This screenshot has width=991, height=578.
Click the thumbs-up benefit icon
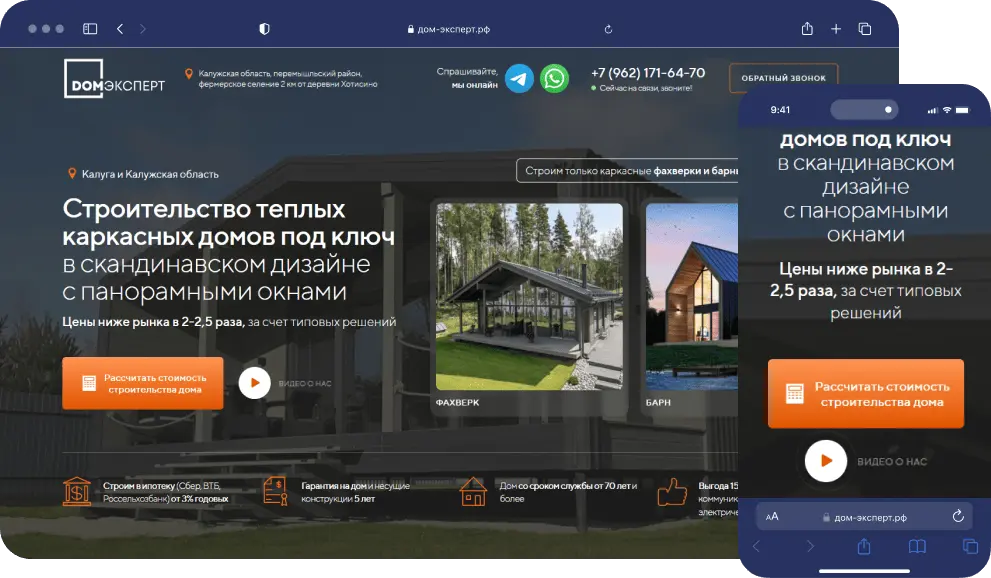click(672, 492)
